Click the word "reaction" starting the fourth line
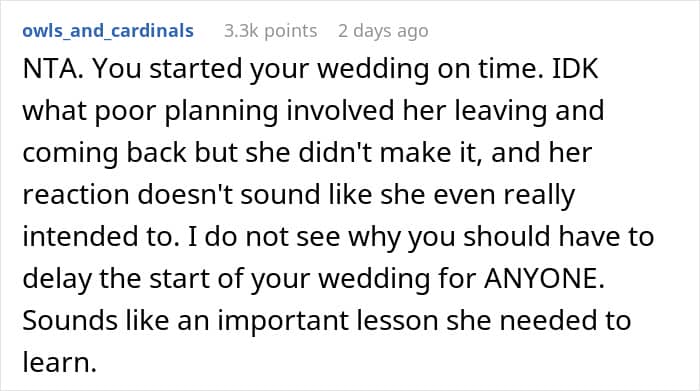The height and width of the screenshot is (391, 700). pos(75,195)
